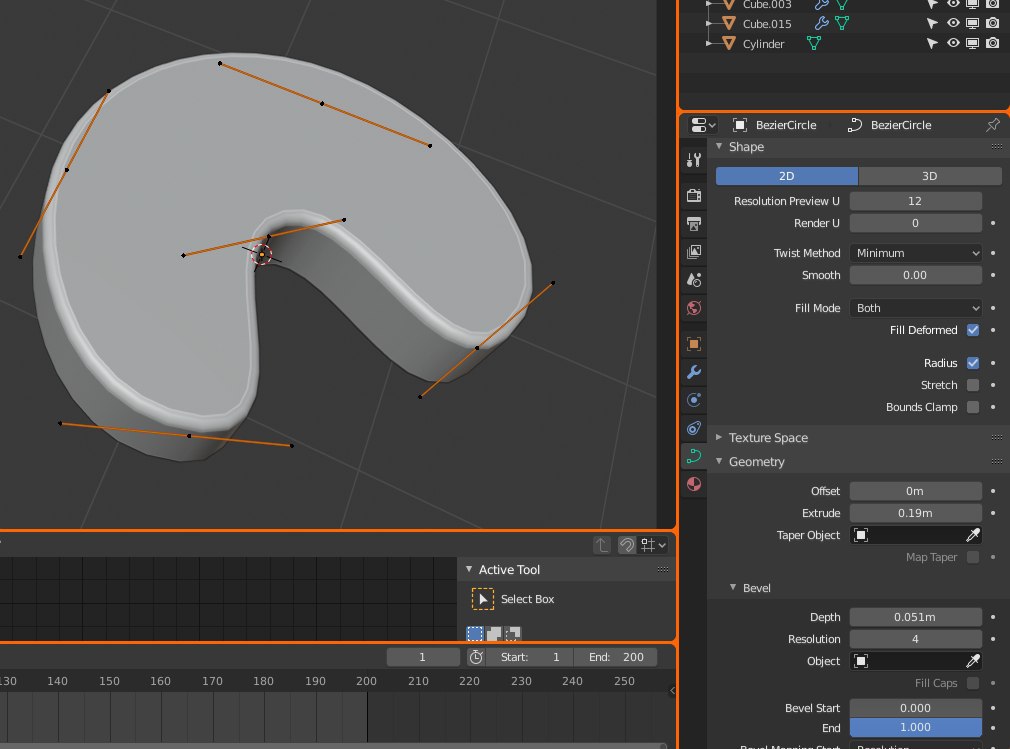Open the Object Constraints properties tab

coord(694,428)
